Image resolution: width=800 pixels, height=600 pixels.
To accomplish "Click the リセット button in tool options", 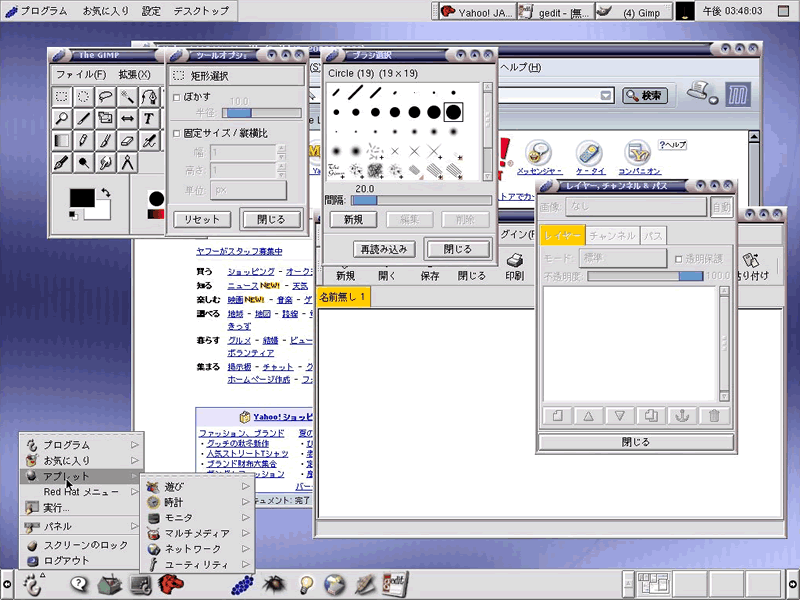I will (202, 219).
